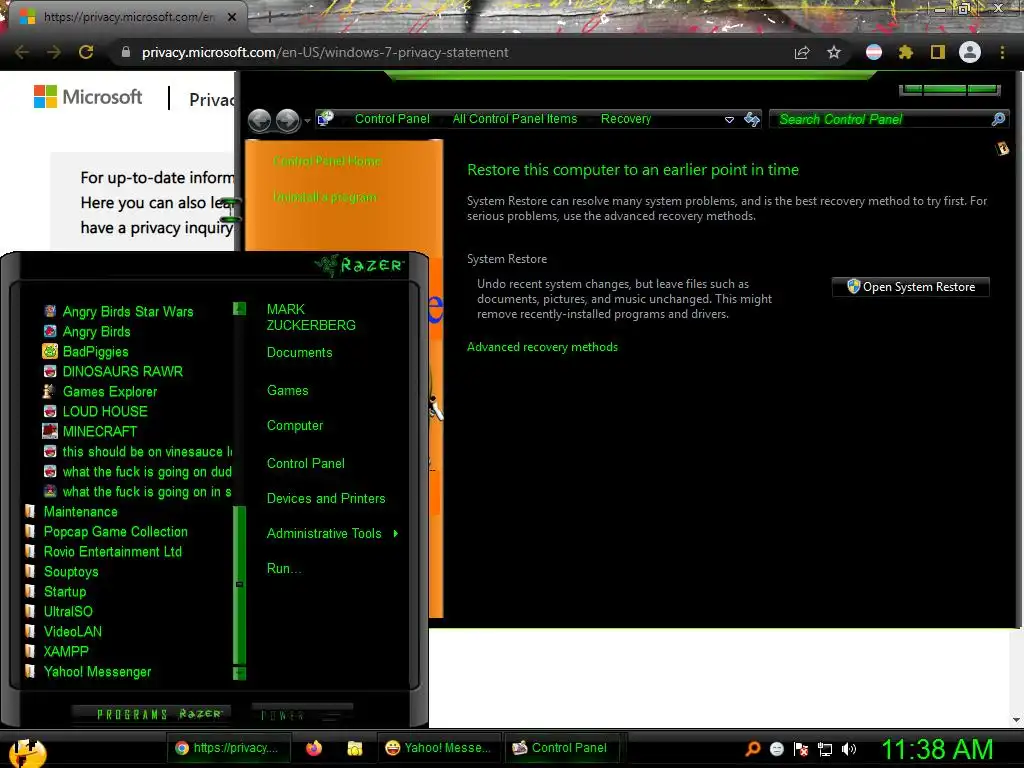This screenshot has height=768, width=1024.
Task: Open Control Panel address bar dropdown
Action: [x=729, y=120]
